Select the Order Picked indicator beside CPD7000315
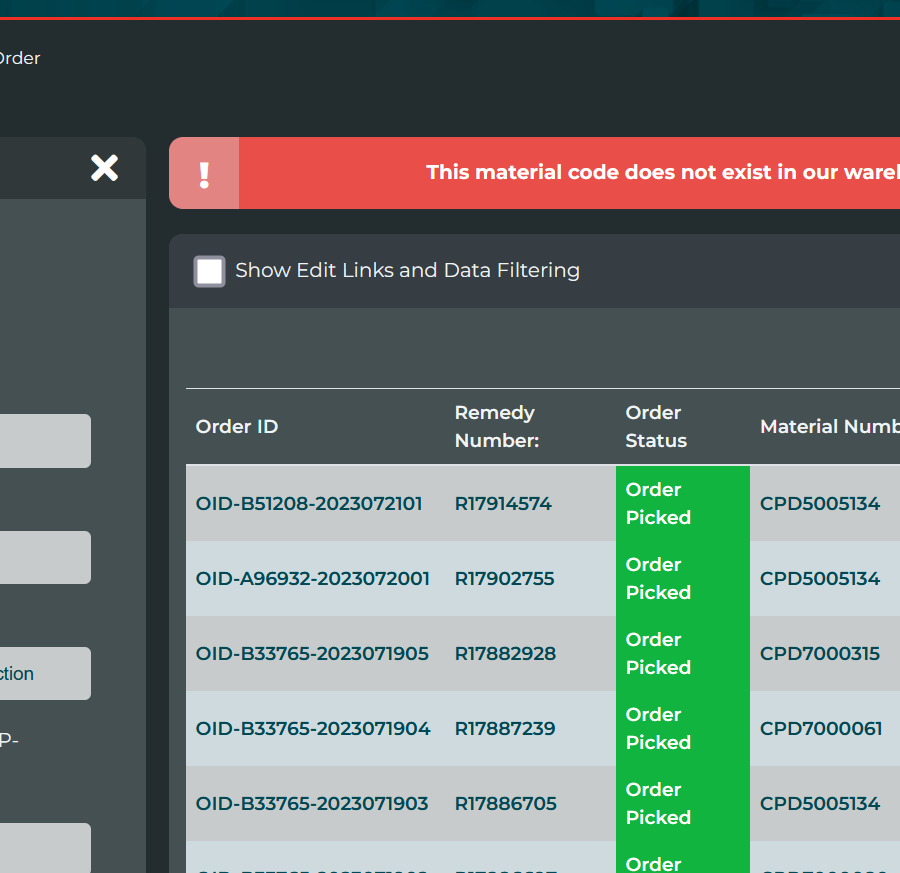 682,653
